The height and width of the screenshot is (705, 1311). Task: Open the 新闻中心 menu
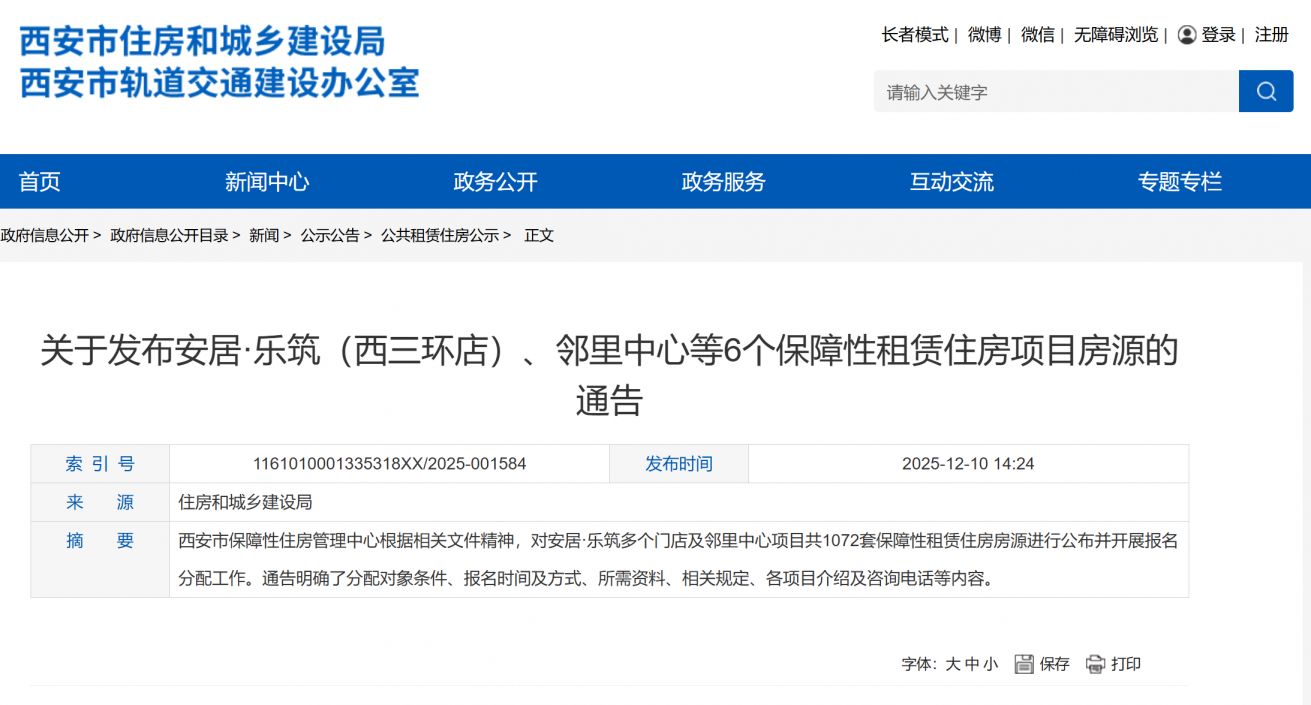pyautogui.click(x=266, y=181)
